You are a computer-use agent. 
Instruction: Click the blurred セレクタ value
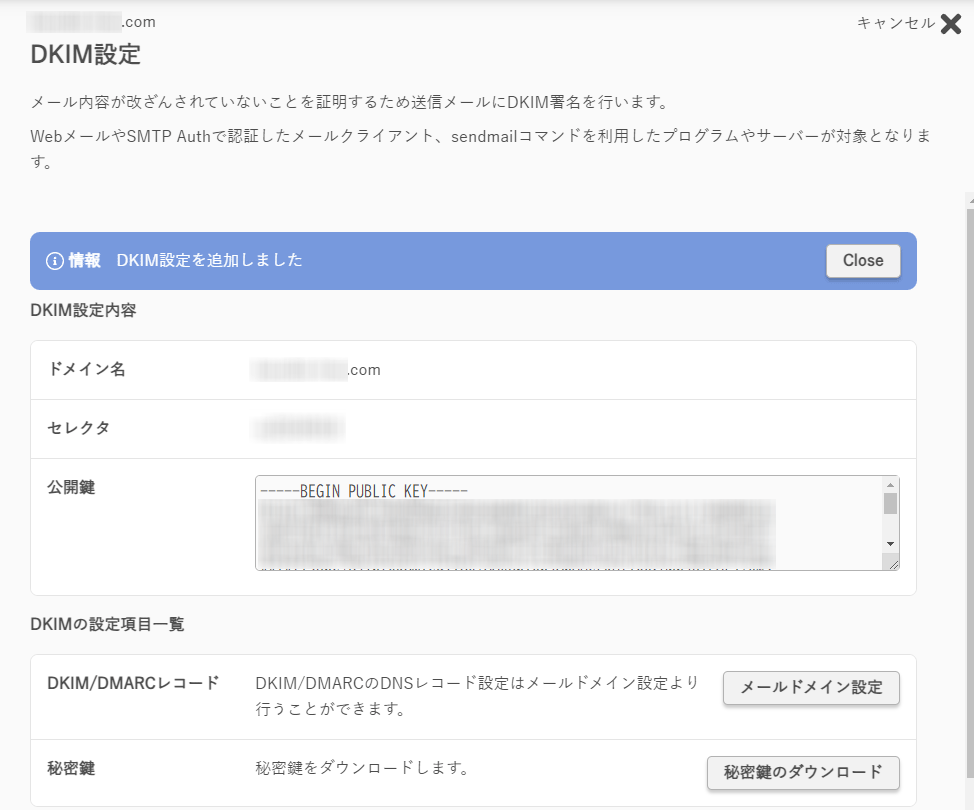298,429
